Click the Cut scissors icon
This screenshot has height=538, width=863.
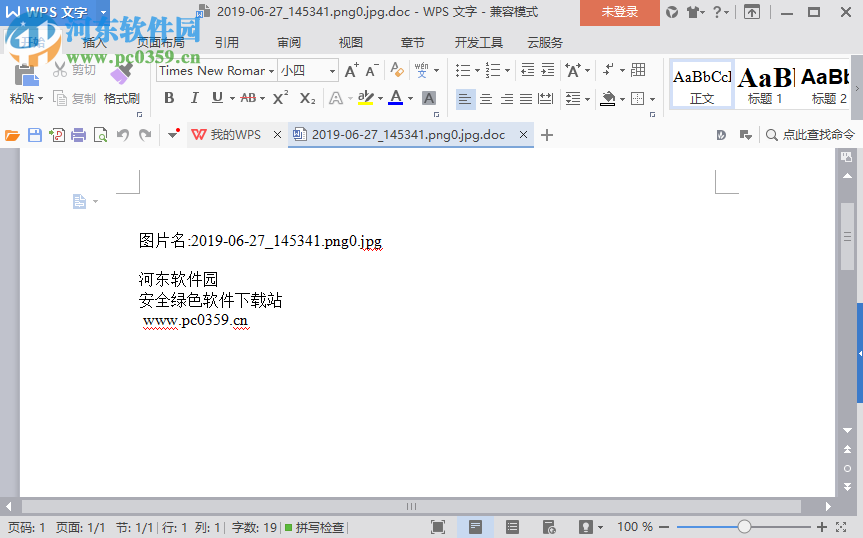coord(59,70)
